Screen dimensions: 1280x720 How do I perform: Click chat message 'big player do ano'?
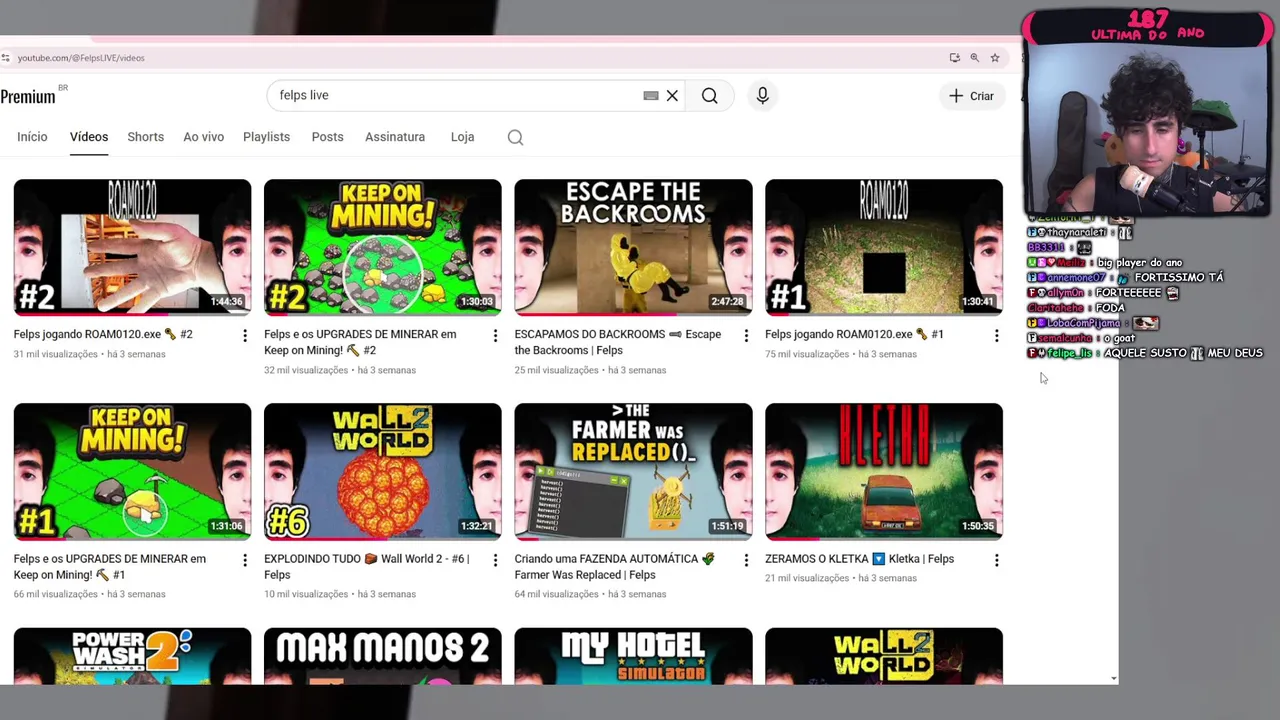1139,262
